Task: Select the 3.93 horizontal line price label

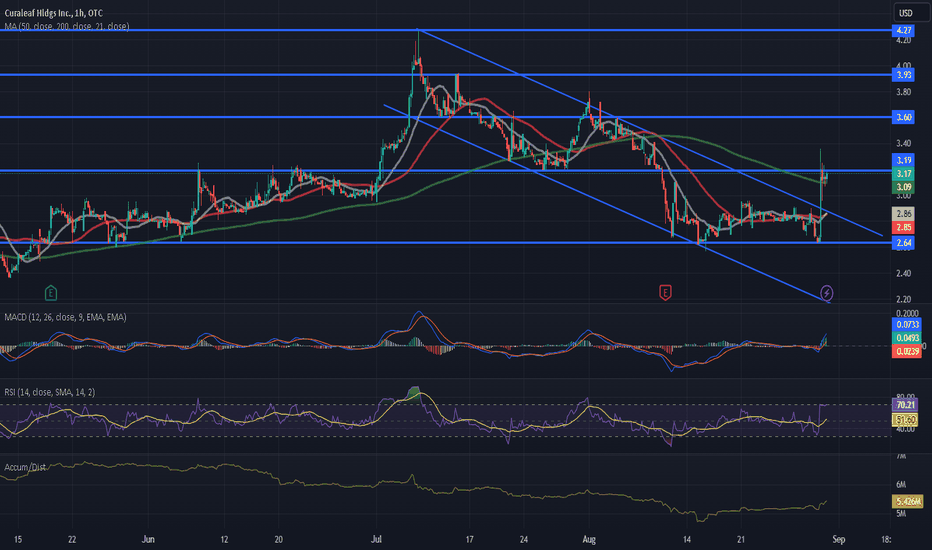Action: (903, 75)
